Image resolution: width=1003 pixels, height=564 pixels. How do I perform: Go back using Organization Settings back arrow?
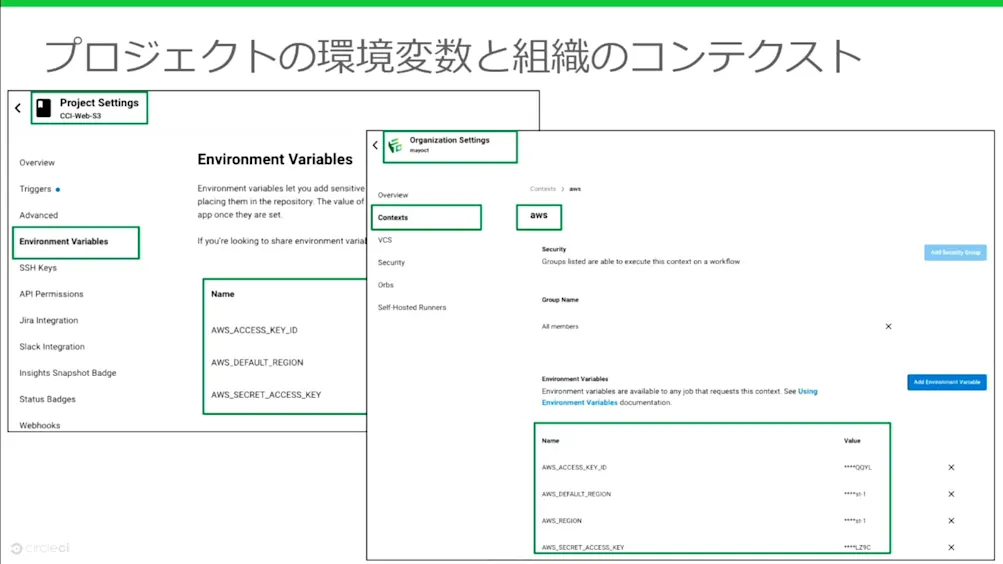pyautogui.click(x=375, y=145)
